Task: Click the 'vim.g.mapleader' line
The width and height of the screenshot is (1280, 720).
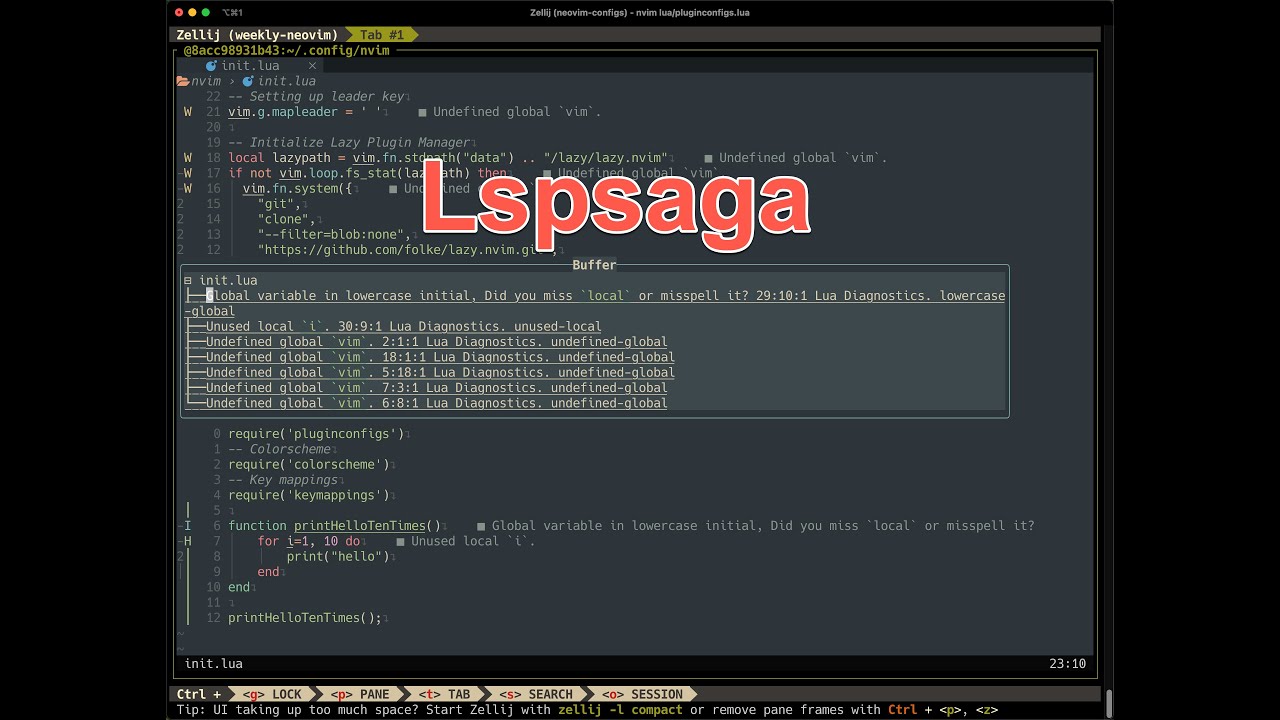Action: click(305, 112)
